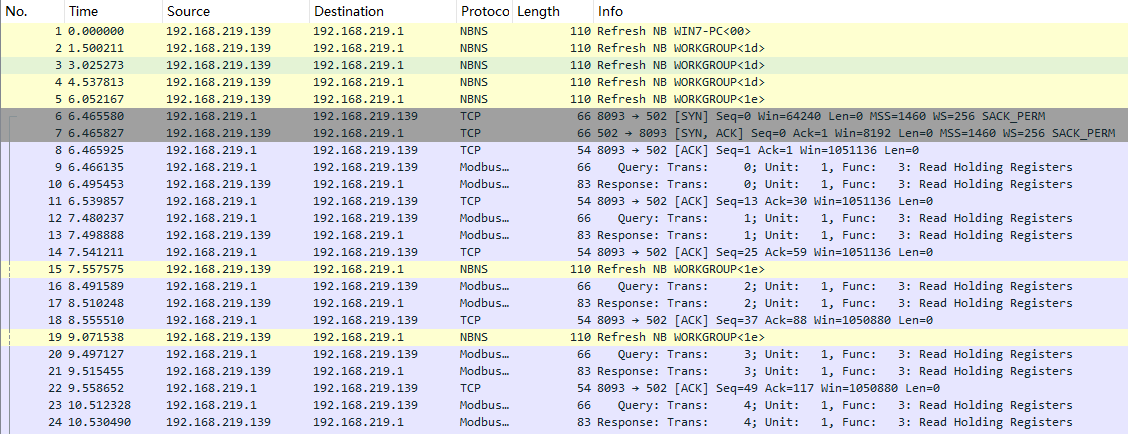This screenshot has width=1128, height=434.
Task: Select Modbus query Trans 2 packet 16
Action: click(564, 286)
